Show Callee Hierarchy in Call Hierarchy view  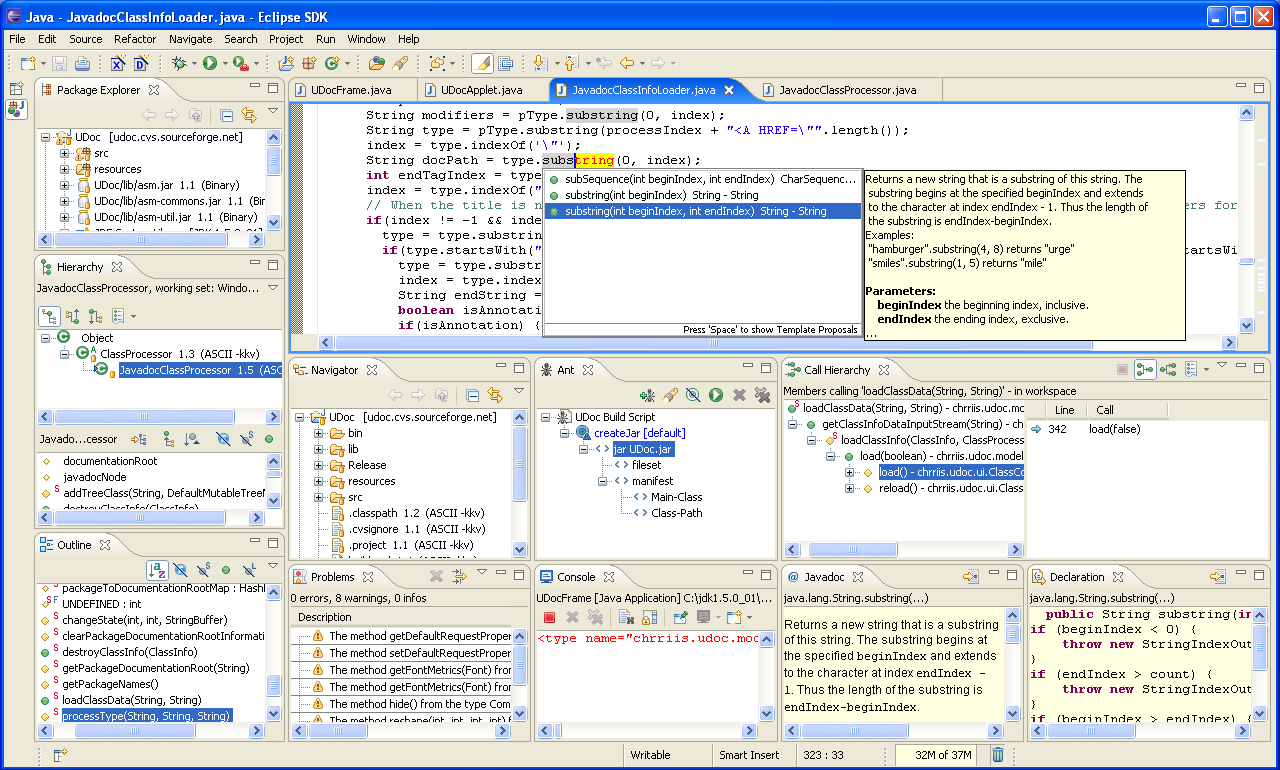1168,369
